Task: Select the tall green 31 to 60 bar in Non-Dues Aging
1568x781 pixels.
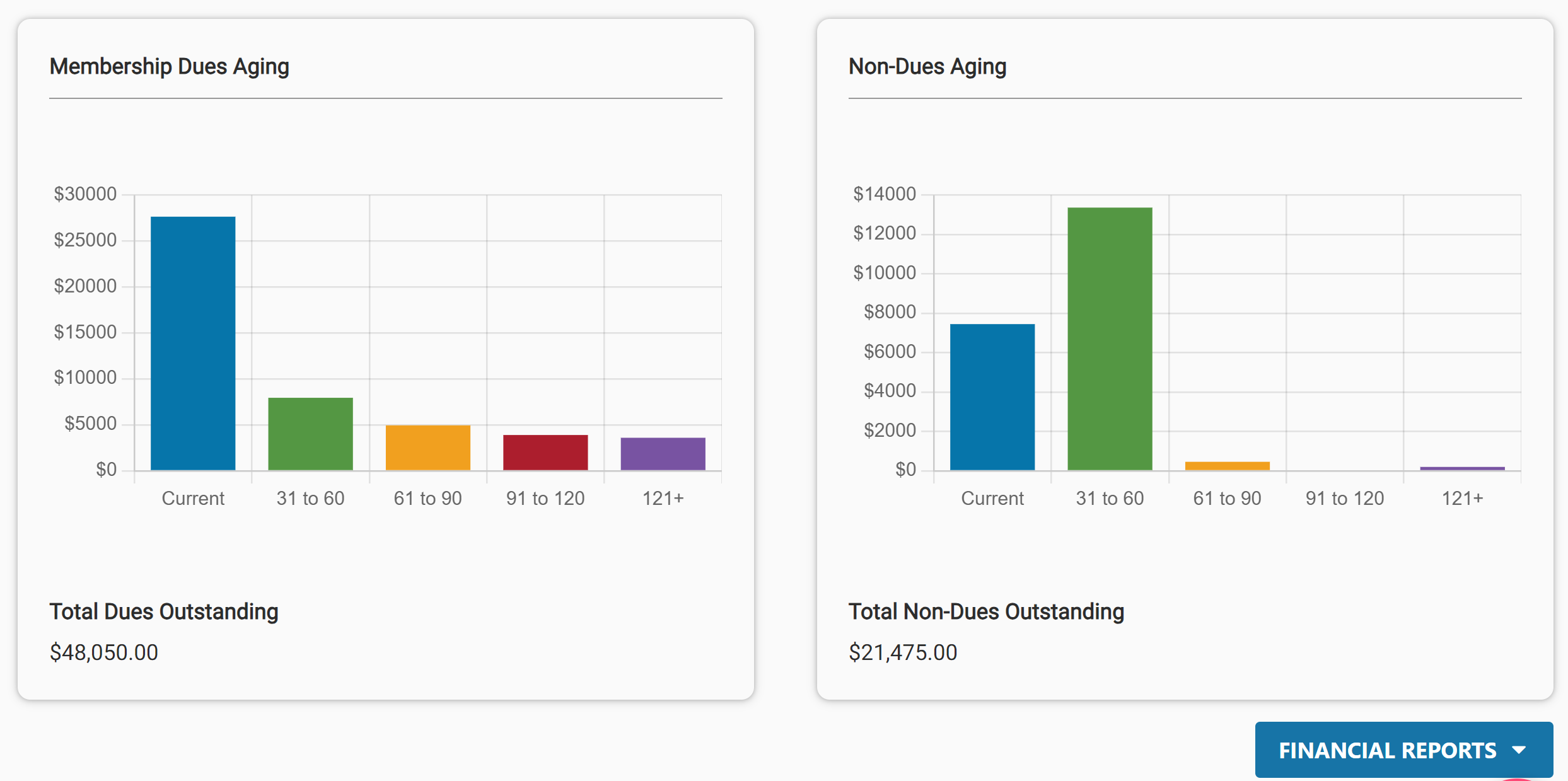Action: pyautogui.click(x=1109, y=337)
